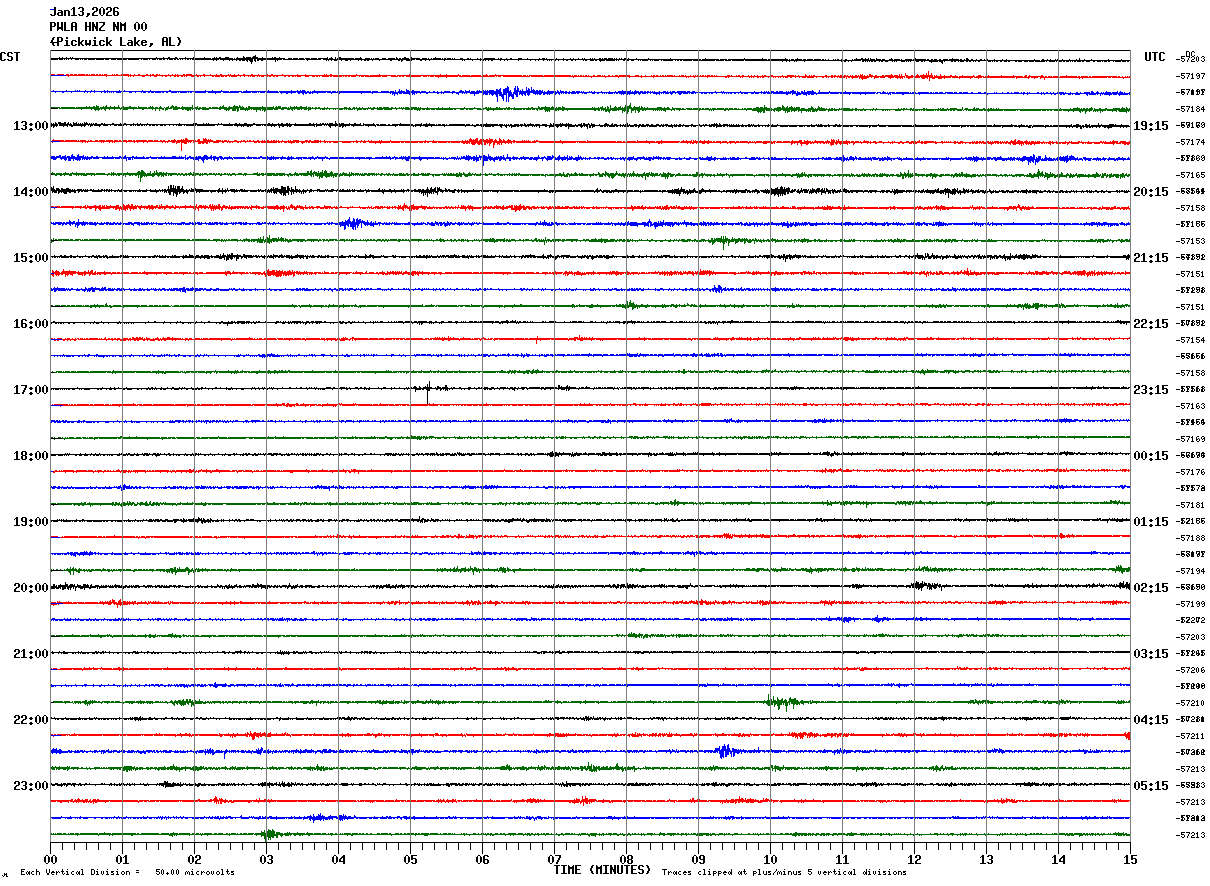Select the 18:00 CST row label

point(30,456)
